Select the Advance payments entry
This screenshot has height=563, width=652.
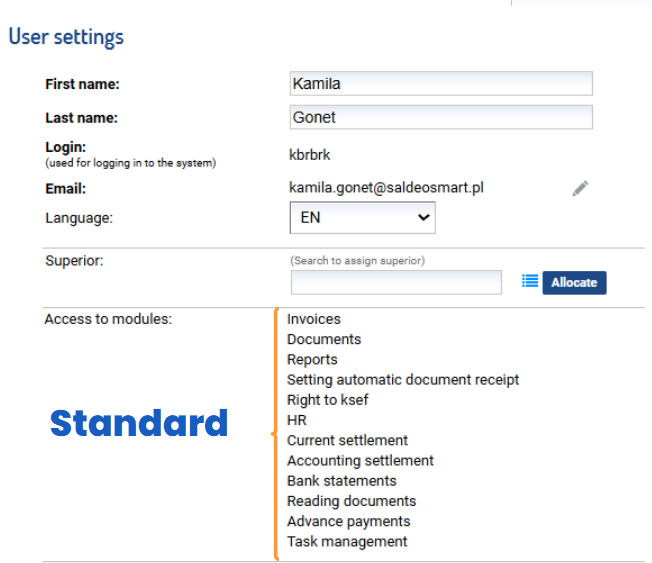tap(348, 521)
